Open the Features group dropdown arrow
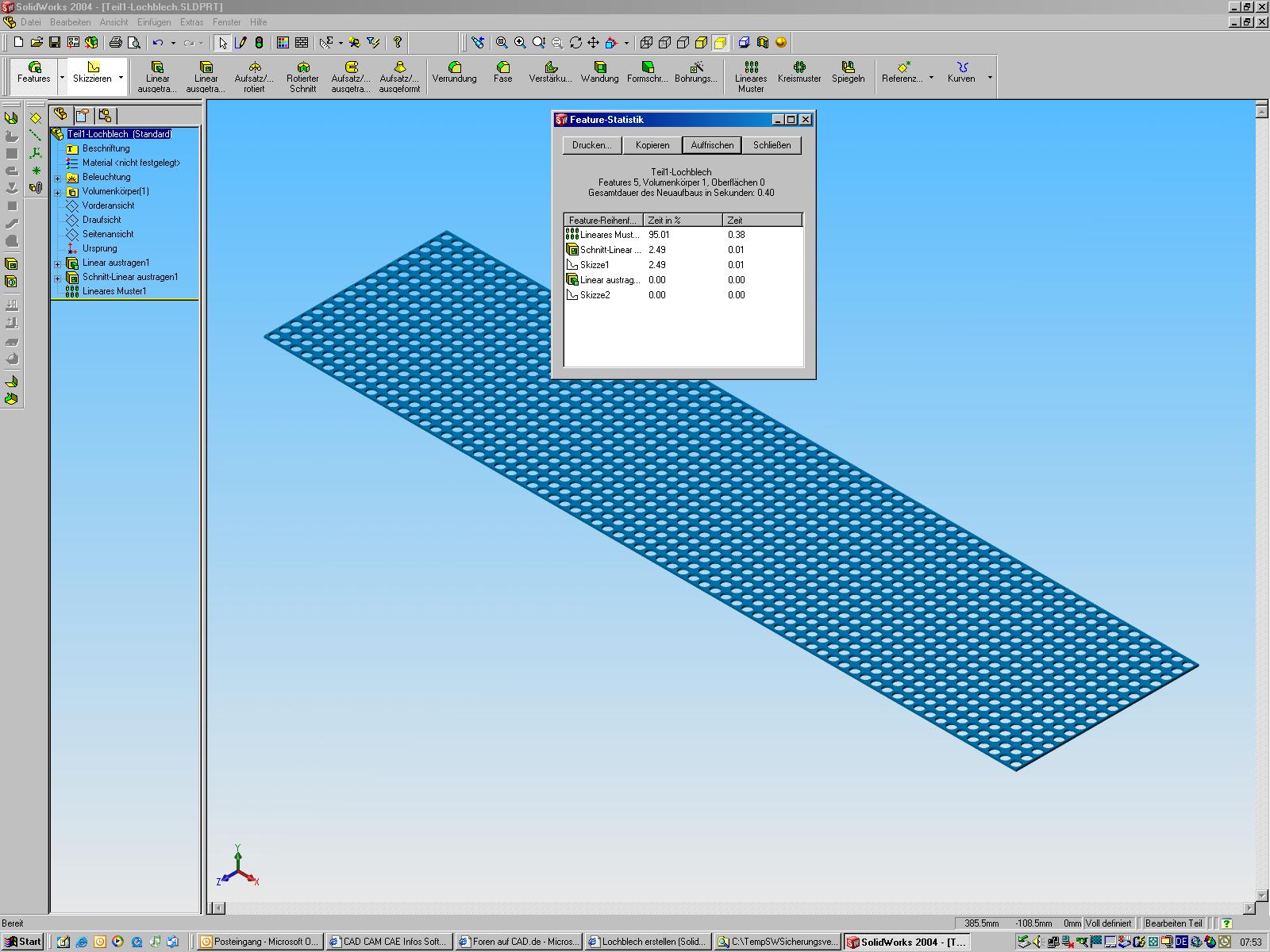 tap(62, 77)
